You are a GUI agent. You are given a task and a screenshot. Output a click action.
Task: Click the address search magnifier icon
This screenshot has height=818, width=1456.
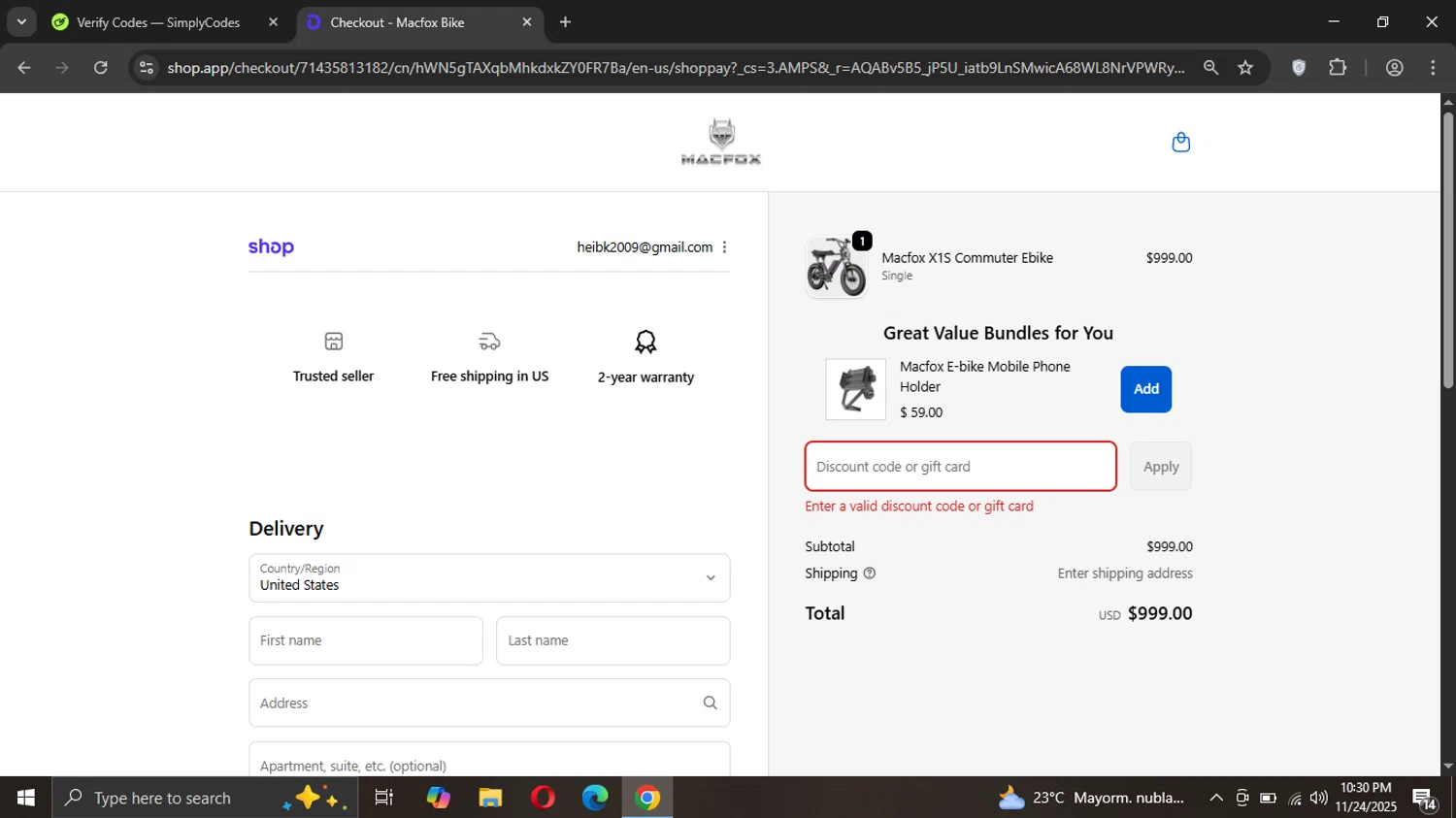point(710,703)
